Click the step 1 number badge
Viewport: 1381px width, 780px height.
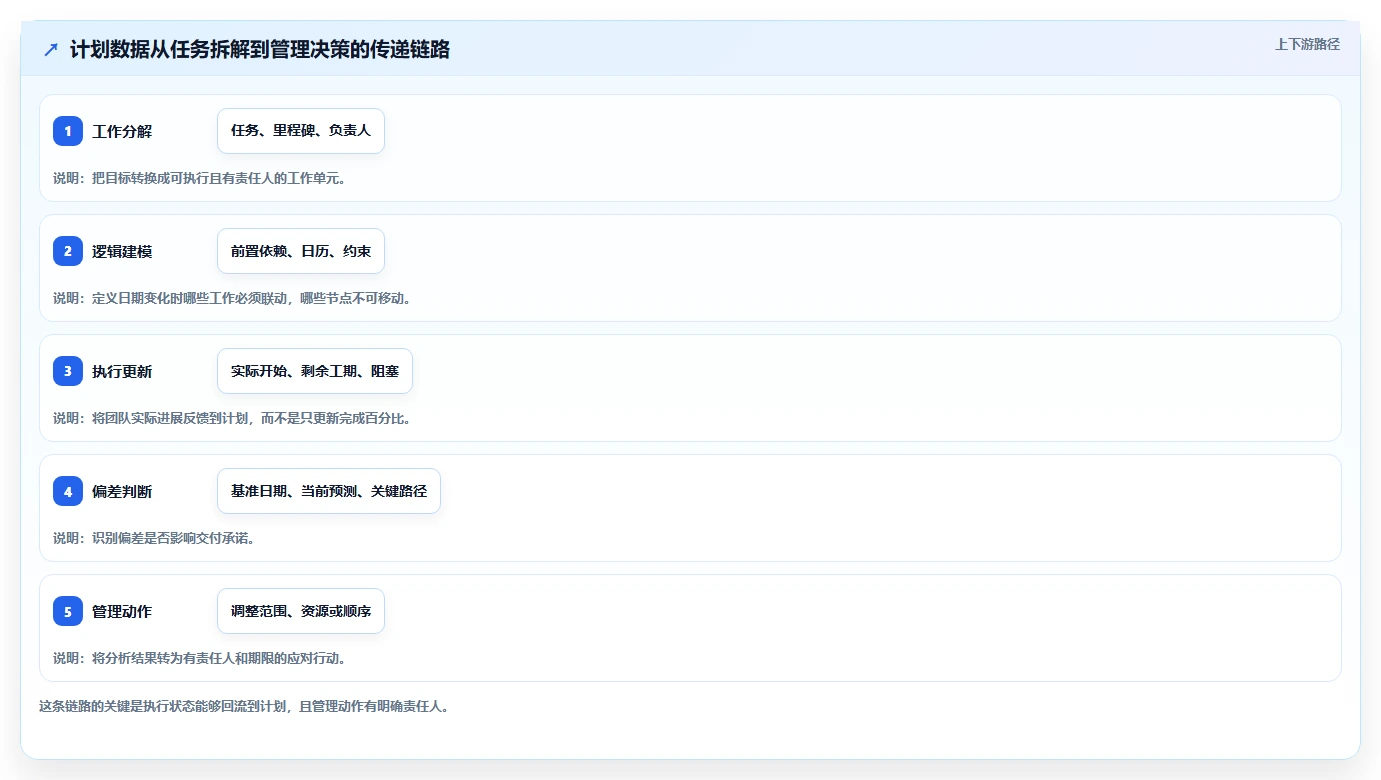click(x=68, y=131)
